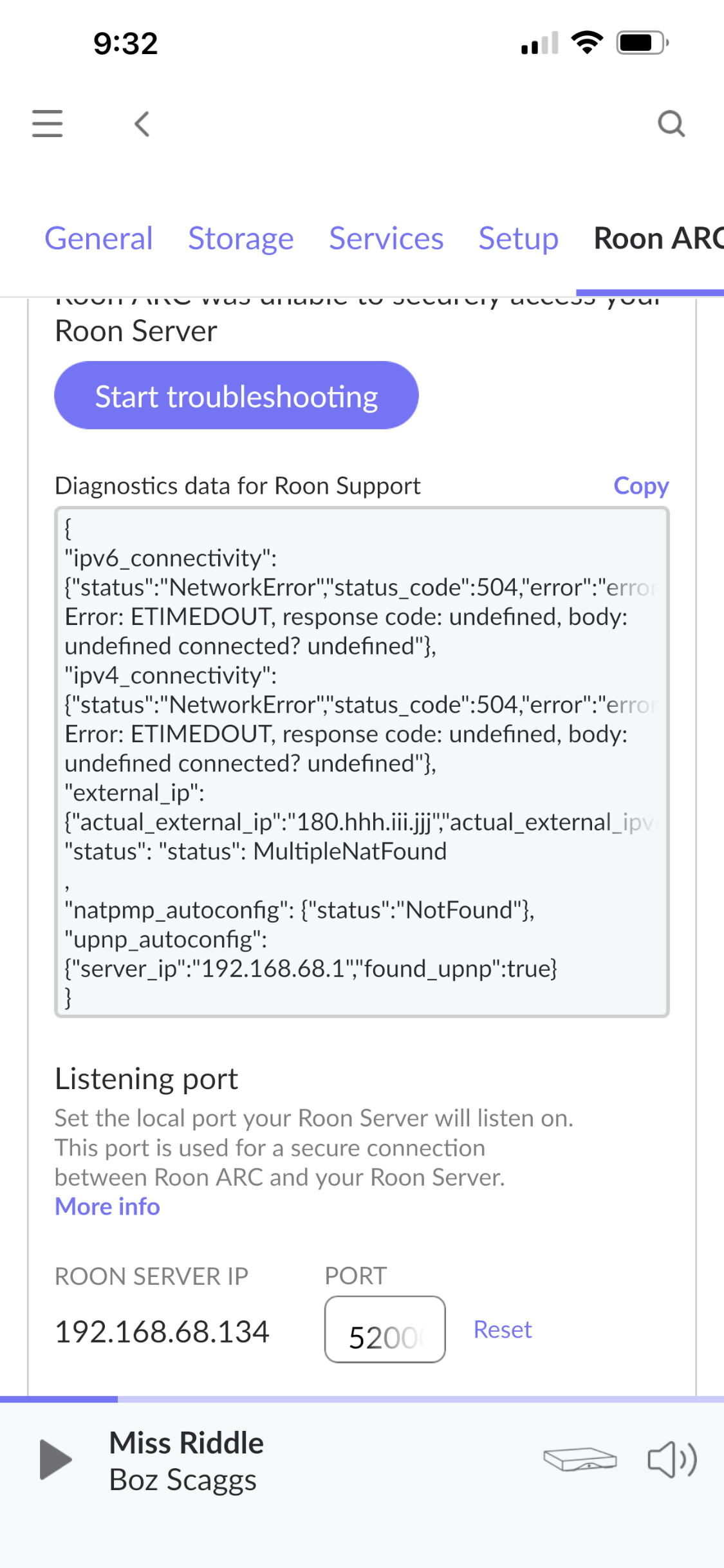724x1568 pixels.
Task: Go back with the chevron arrow
Action: (142, 124)
